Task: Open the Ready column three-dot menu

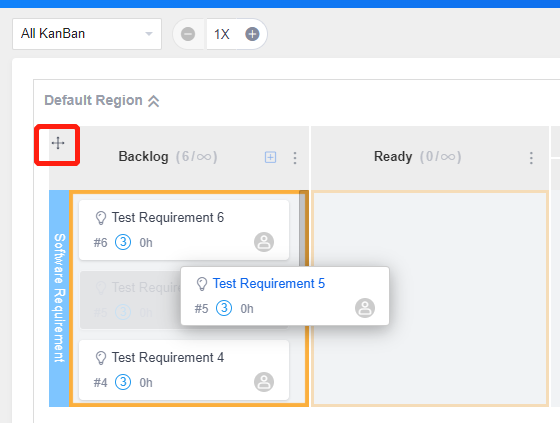Action: 531,158
